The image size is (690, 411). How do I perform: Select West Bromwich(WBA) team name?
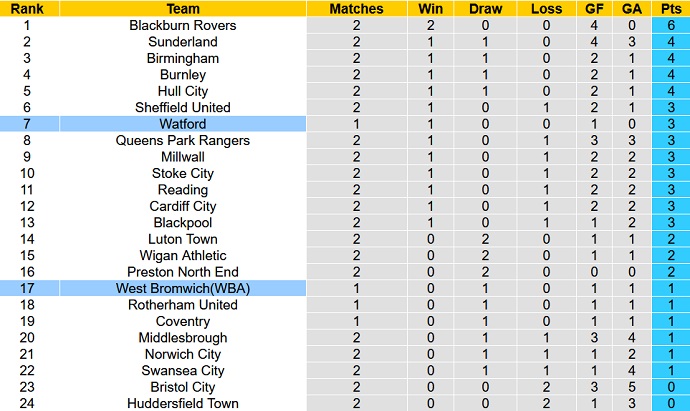pyautogui.click(x=183, y=288)
